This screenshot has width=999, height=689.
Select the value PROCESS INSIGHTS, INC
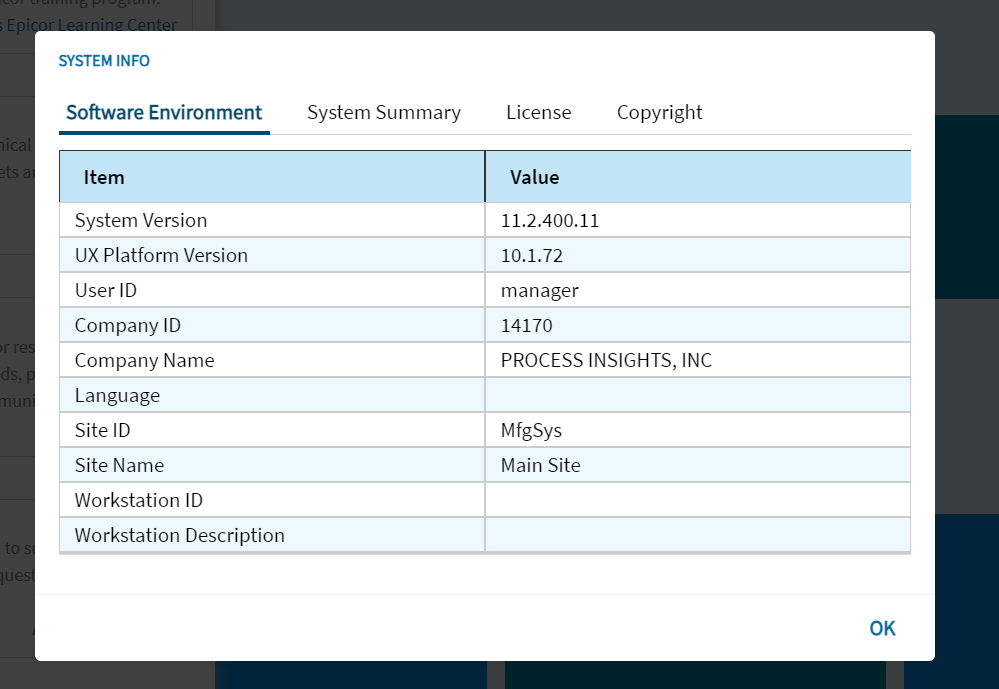tap(607, 361)
